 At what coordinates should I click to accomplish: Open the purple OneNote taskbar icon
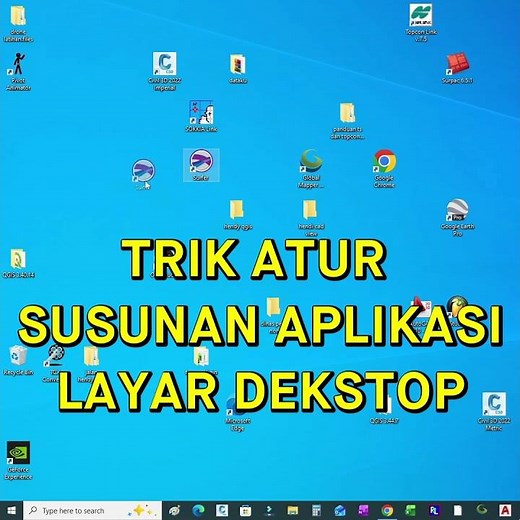click(x=363, y=510)
